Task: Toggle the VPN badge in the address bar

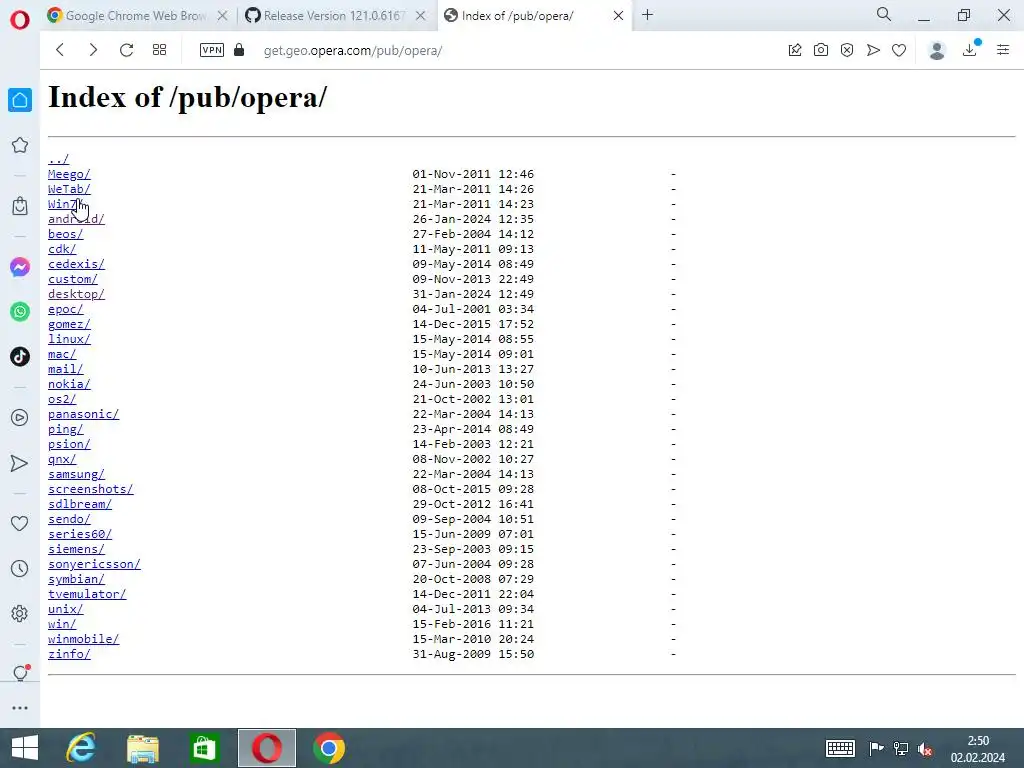Action: pos(212,50)
